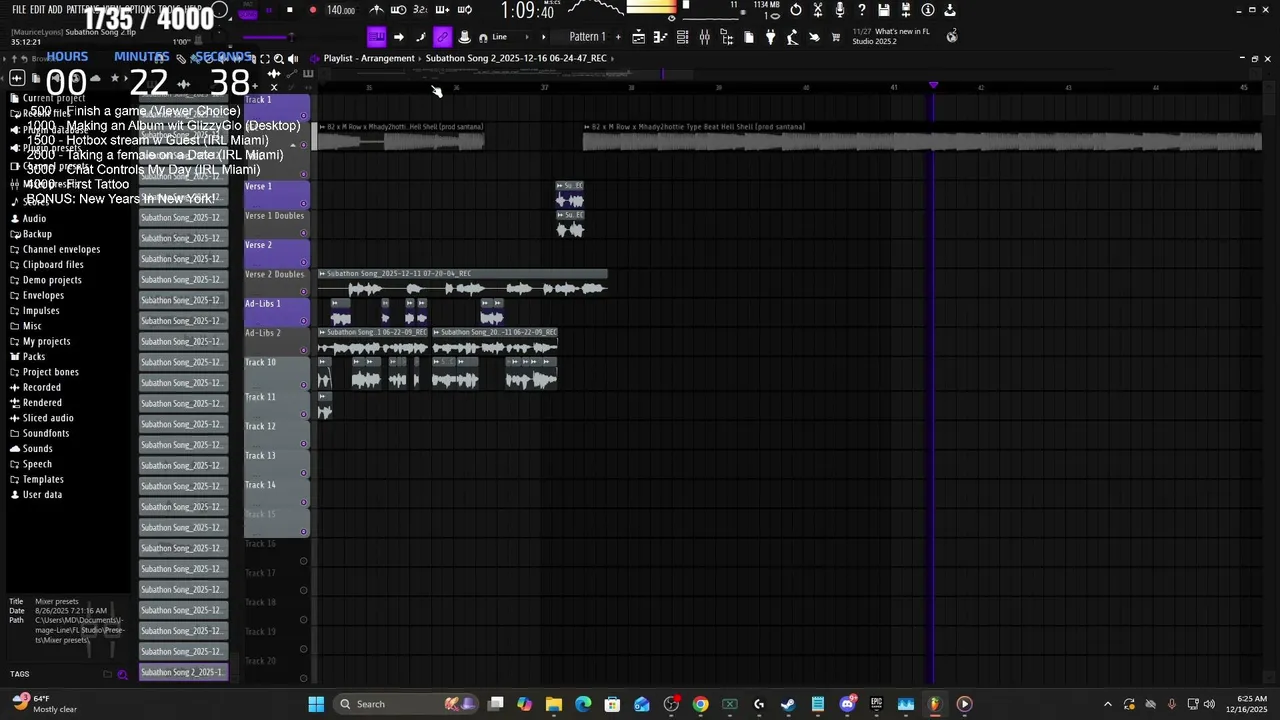
Task: Click the red Record button
Action: [x=313, y=10]
